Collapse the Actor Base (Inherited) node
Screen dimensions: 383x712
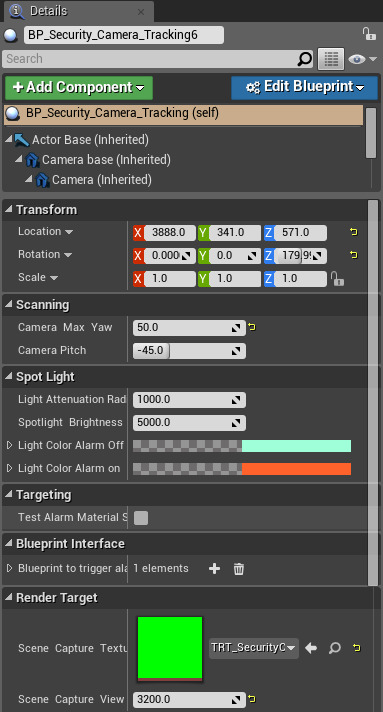pos(9,139)
